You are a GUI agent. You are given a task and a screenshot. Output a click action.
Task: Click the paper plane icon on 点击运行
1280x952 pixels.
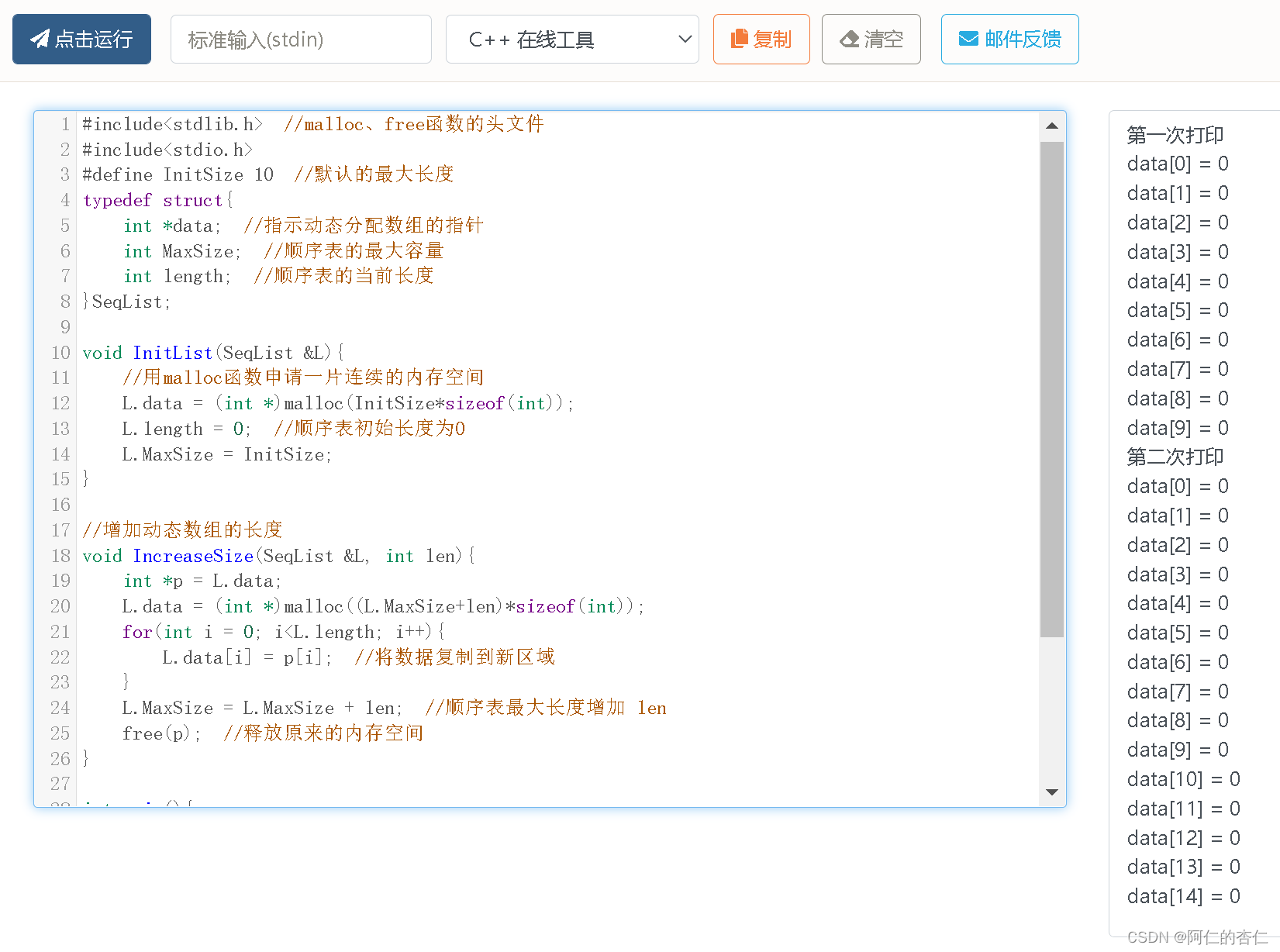tap(39, 39)
